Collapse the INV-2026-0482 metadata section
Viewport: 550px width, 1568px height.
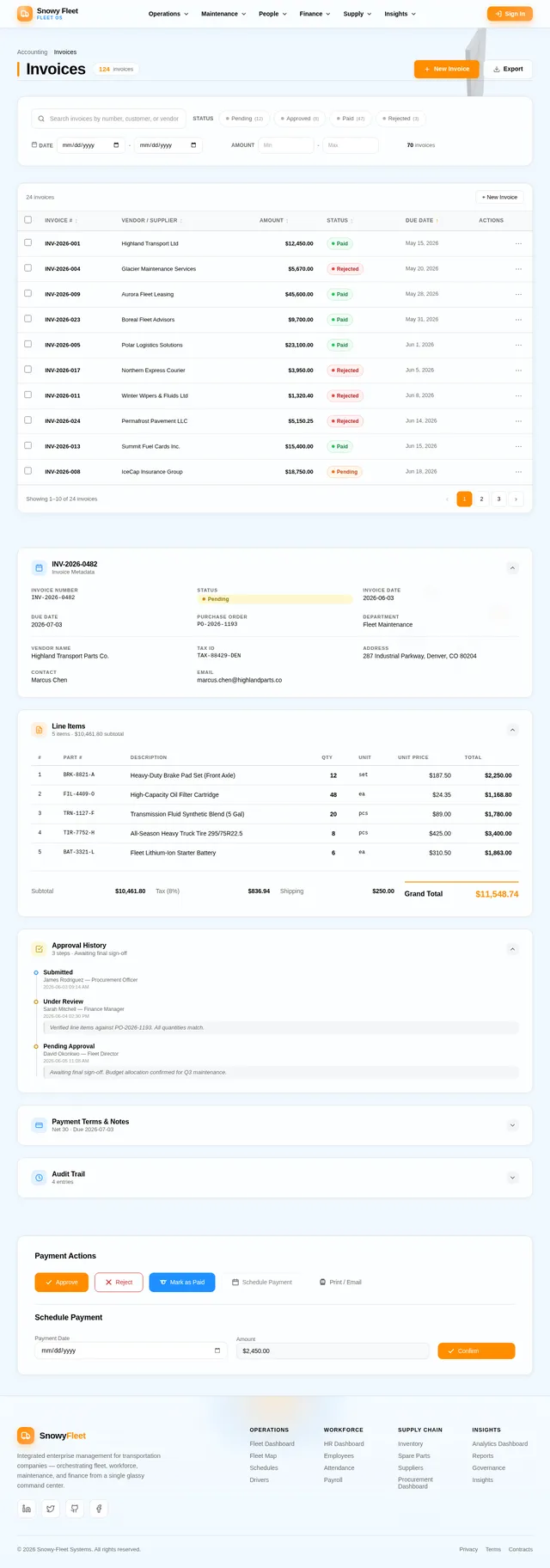click(512, 568)
